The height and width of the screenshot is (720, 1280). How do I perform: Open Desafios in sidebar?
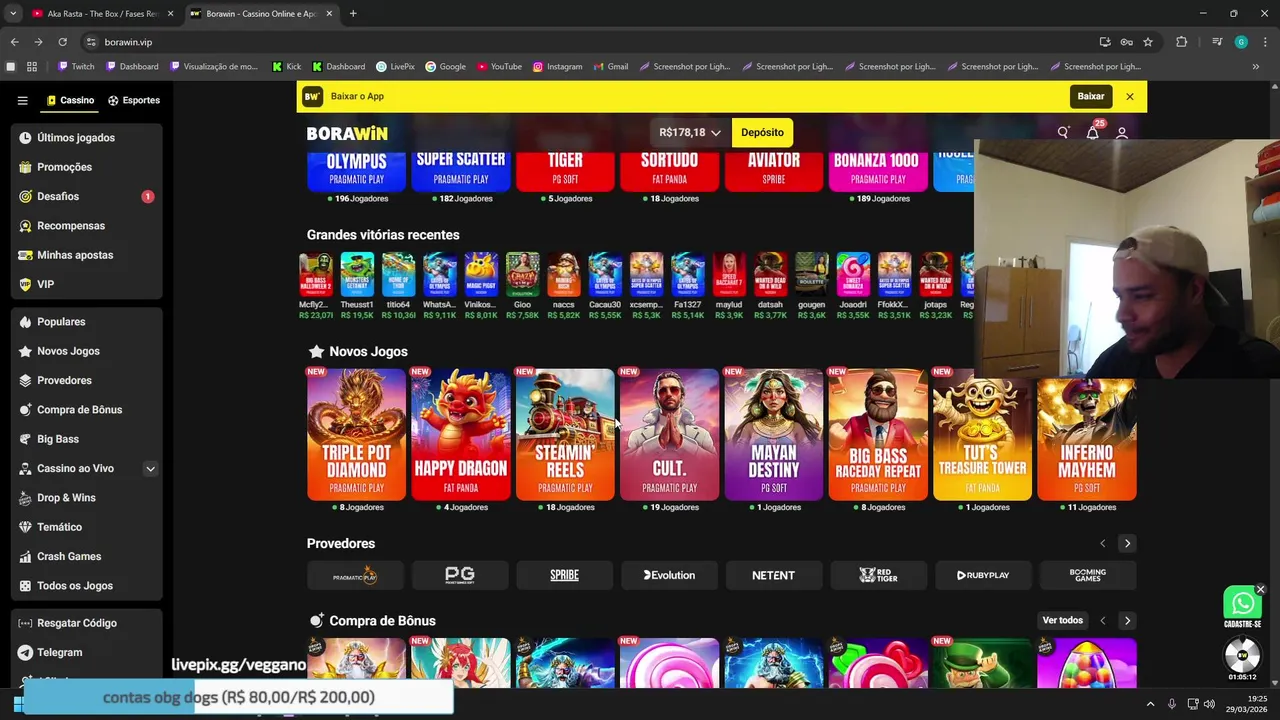coord(86,196)
